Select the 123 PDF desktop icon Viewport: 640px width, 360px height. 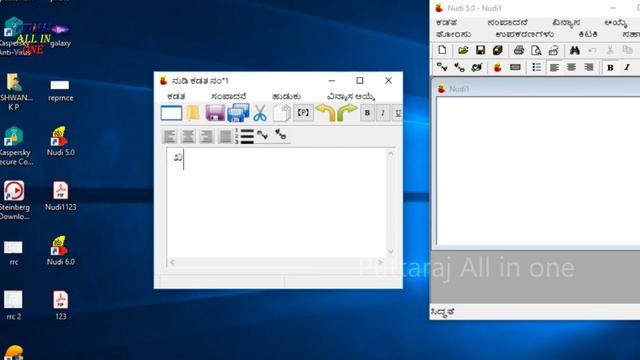click(60, 305)
